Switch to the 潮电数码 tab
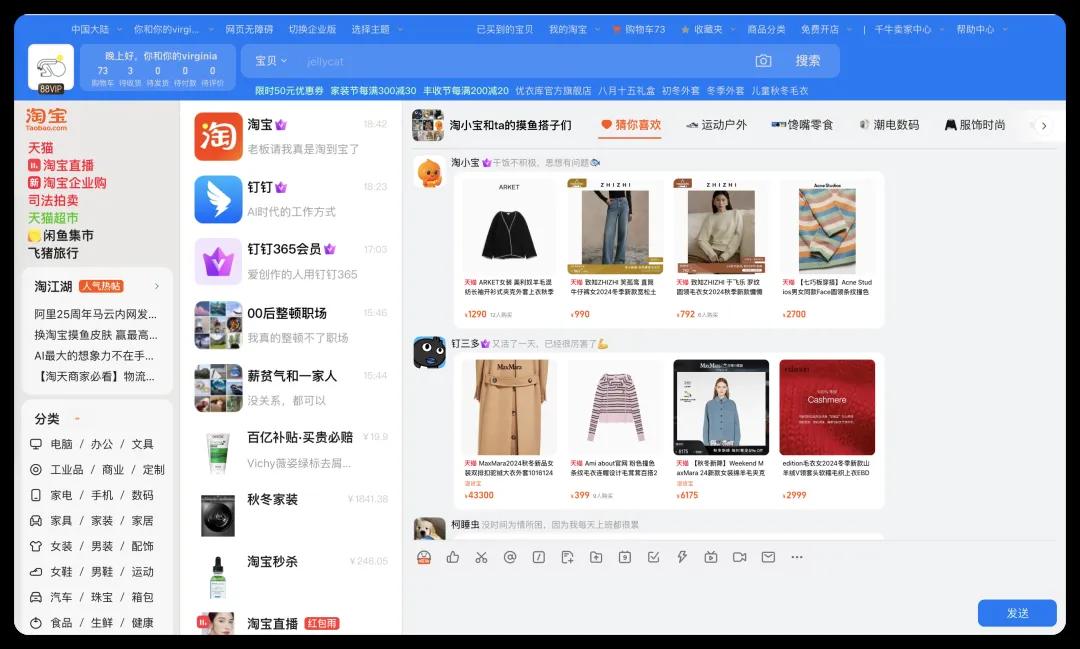 (889, 125)
